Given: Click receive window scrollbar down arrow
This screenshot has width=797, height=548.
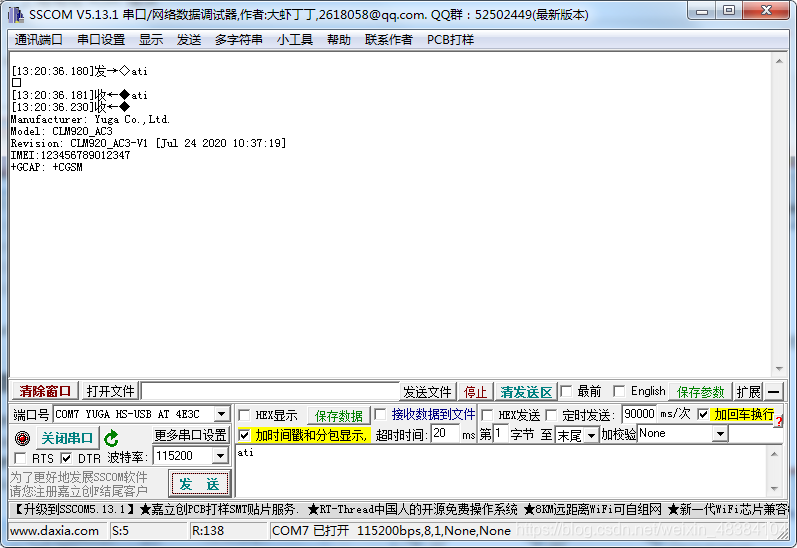Looking at the screenshot, I should [779, 369].
